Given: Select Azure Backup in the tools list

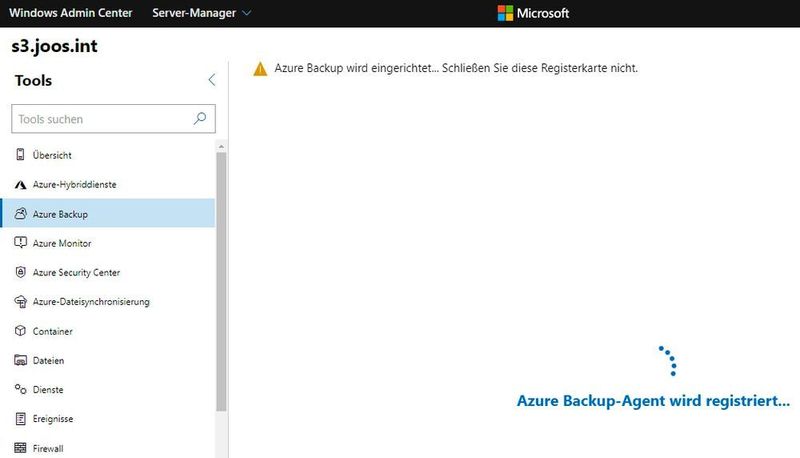Looking at the screenshot, I should (108, 213).
